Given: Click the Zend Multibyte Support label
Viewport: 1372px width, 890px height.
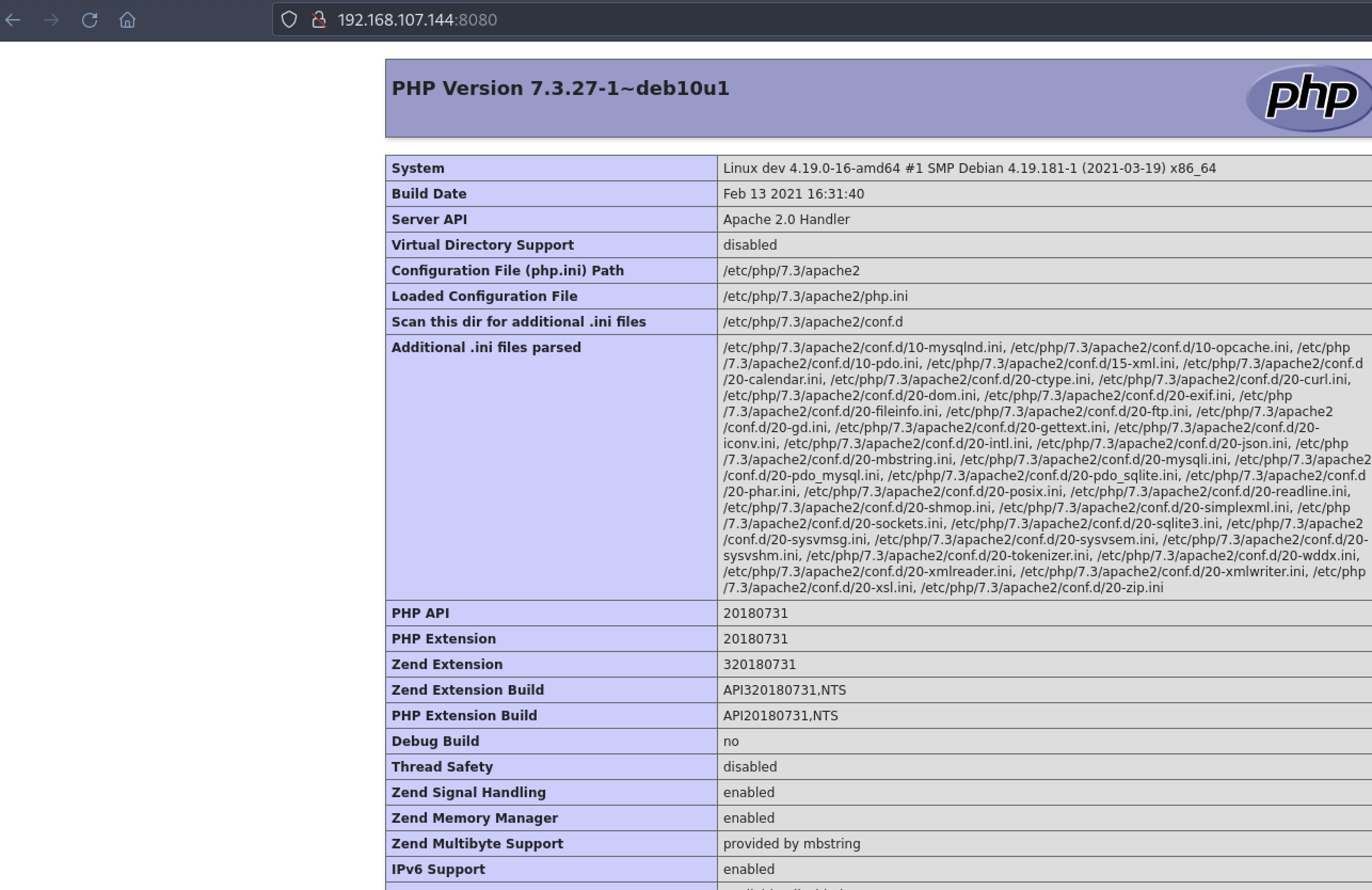Looking at the screenshot, I should (477, 844).
